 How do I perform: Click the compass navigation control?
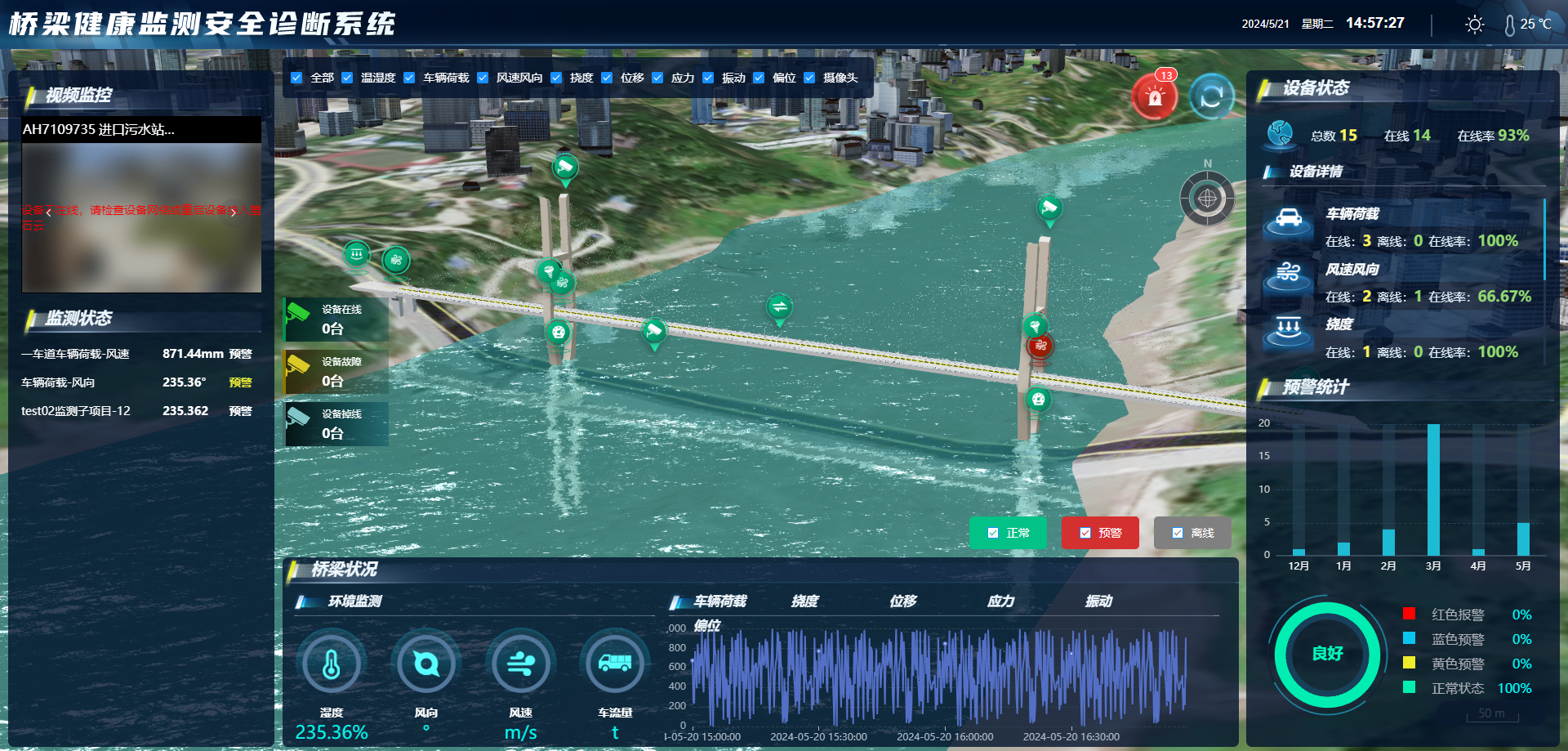tap(1207, 198)
